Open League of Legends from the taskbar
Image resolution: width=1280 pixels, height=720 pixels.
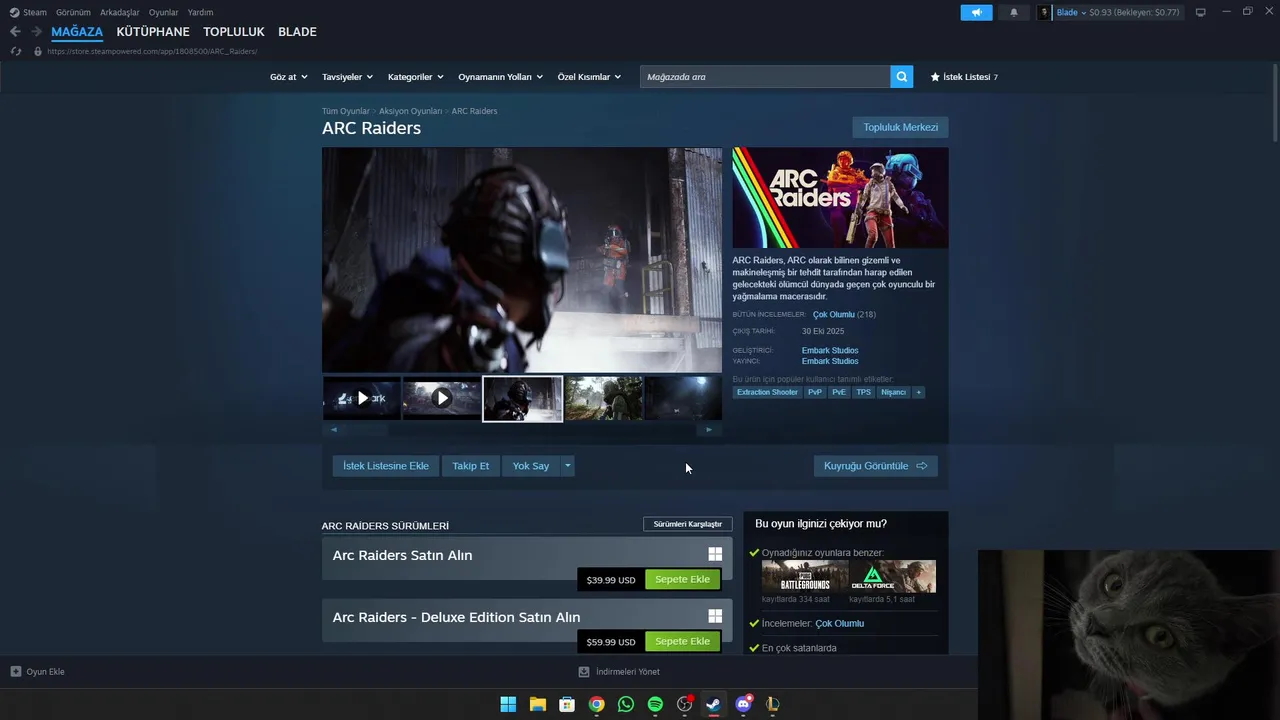[x=772, y=704]
